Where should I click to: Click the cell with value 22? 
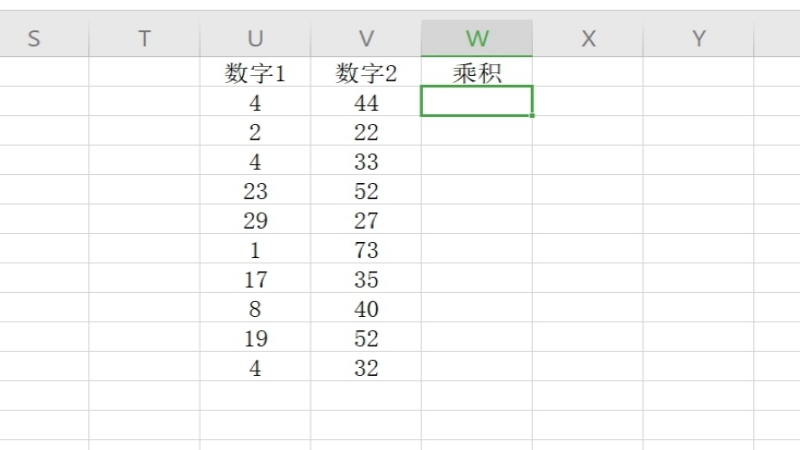point(366,132)
